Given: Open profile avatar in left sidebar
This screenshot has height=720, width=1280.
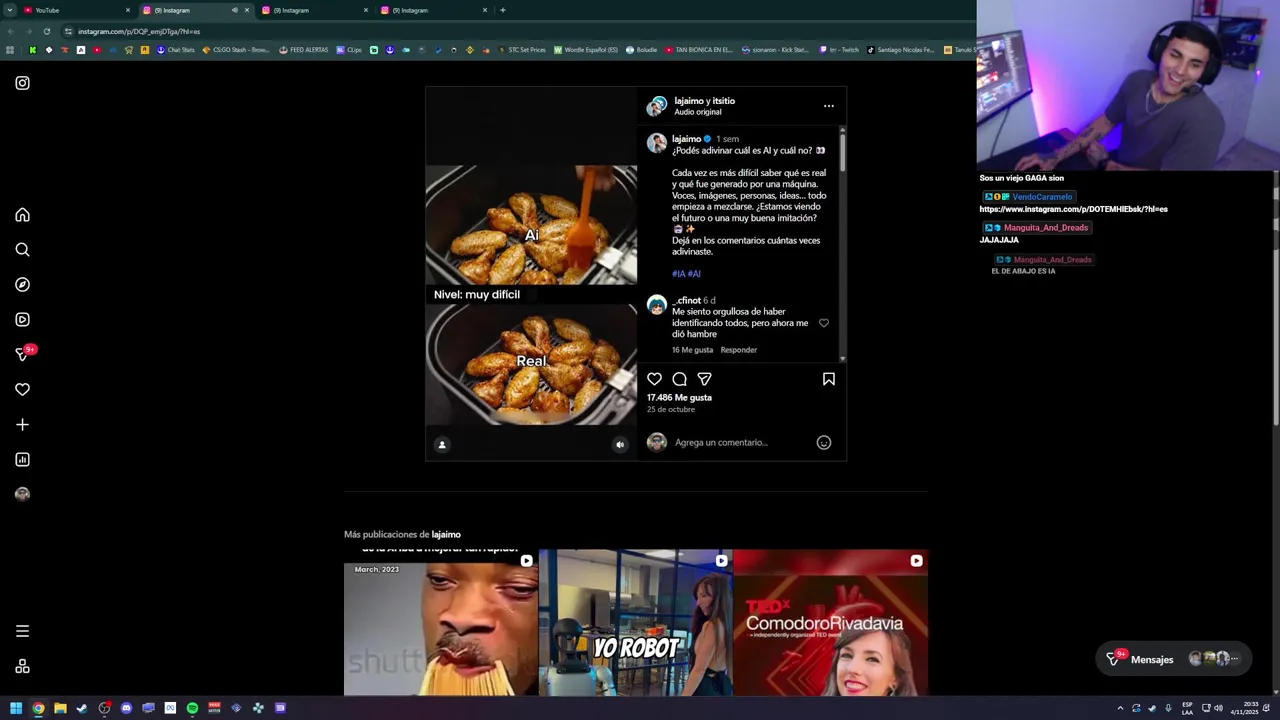Looking at the screenshot, I should [22, 494].
